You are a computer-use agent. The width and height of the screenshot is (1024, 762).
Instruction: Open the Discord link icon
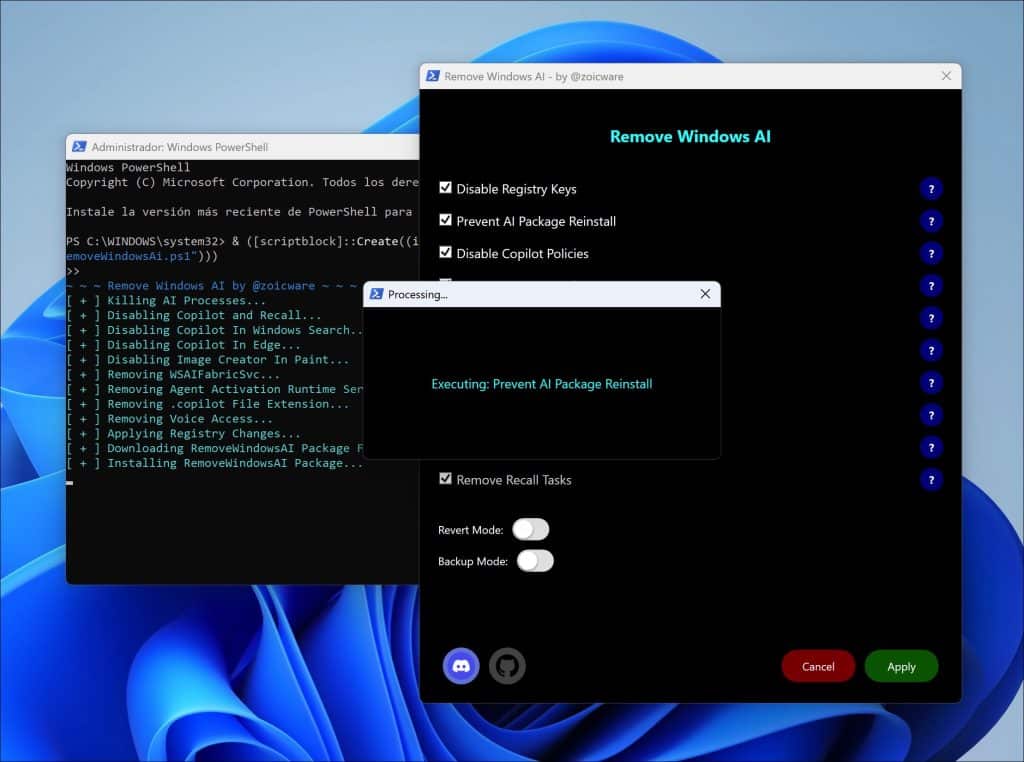tap(461, 666)
